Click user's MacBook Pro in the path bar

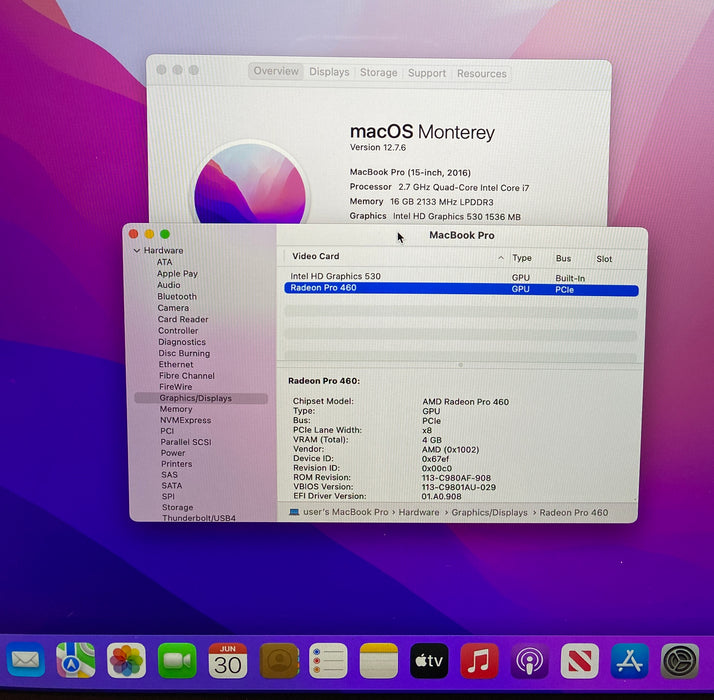(x=346, y=512)
